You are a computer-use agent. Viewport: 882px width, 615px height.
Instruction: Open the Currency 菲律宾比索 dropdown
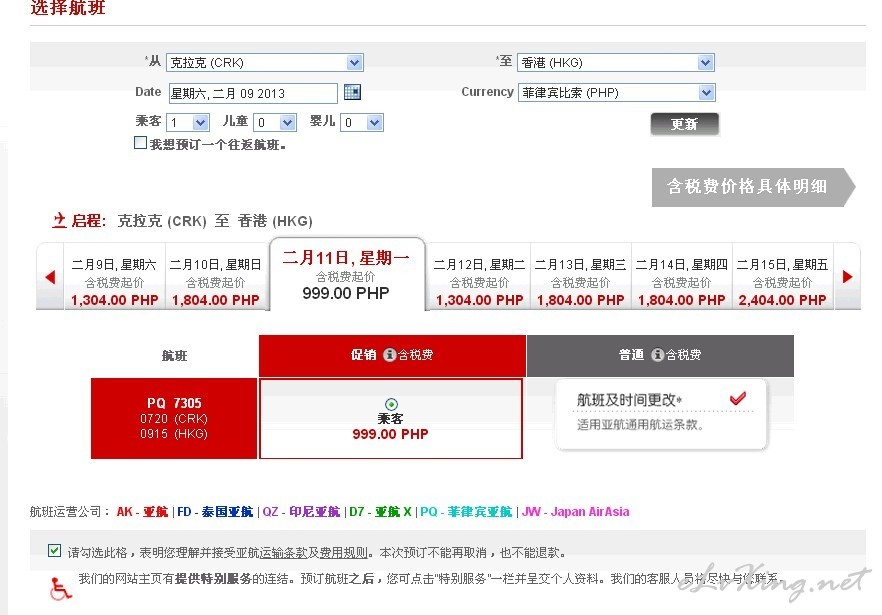616,92
